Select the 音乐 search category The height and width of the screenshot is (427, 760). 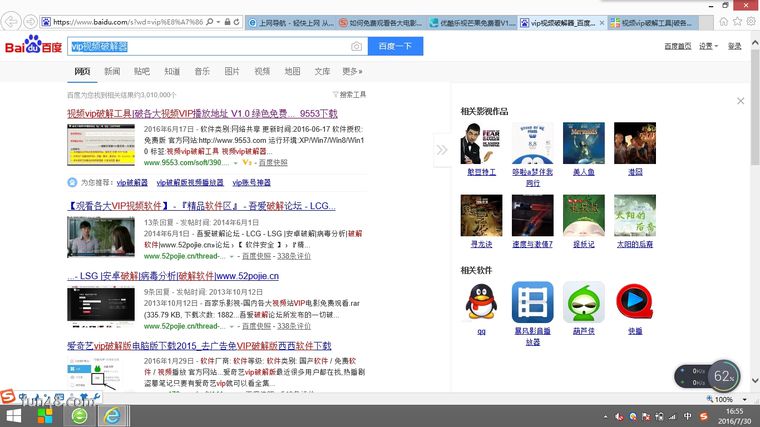coord(202,71)
